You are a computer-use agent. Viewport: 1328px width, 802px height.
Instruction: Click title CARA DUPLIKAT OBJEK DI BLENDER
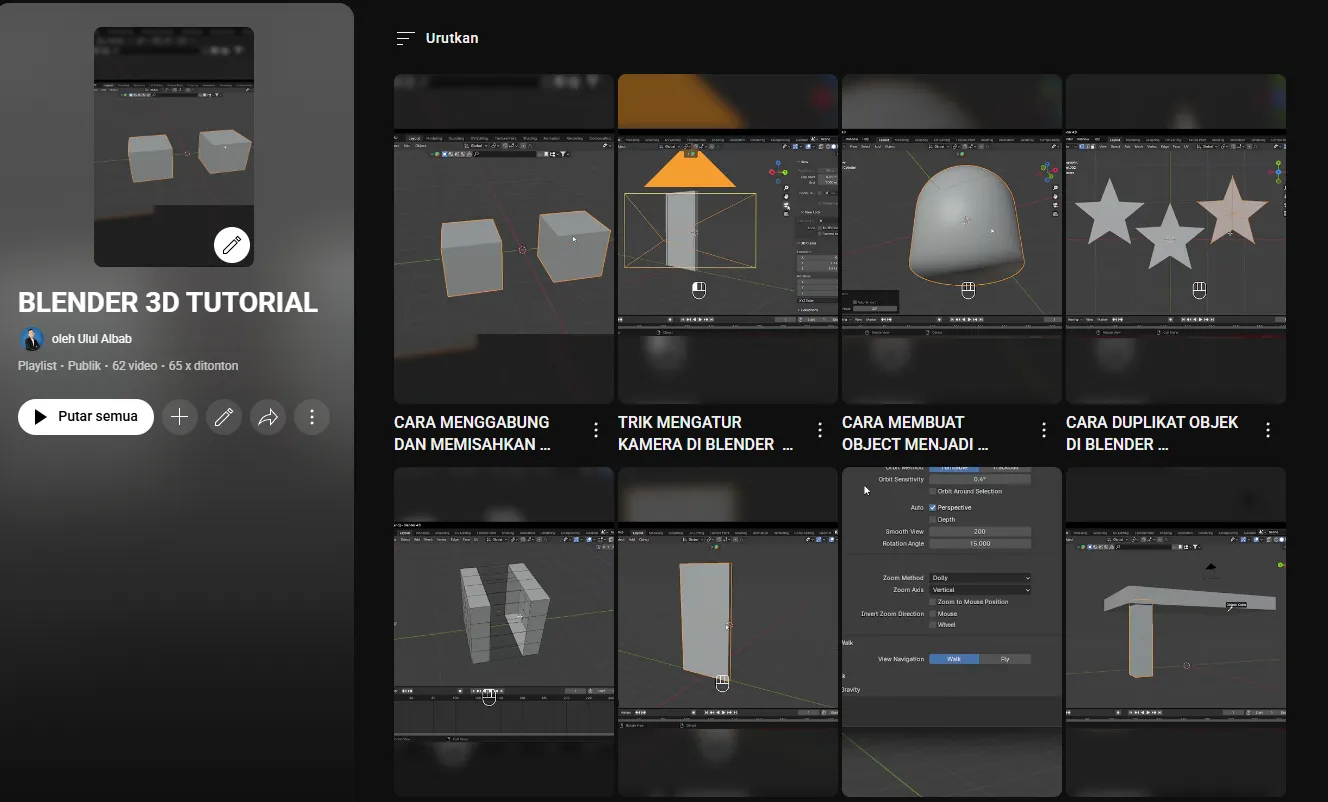(x=1153, y=433)
